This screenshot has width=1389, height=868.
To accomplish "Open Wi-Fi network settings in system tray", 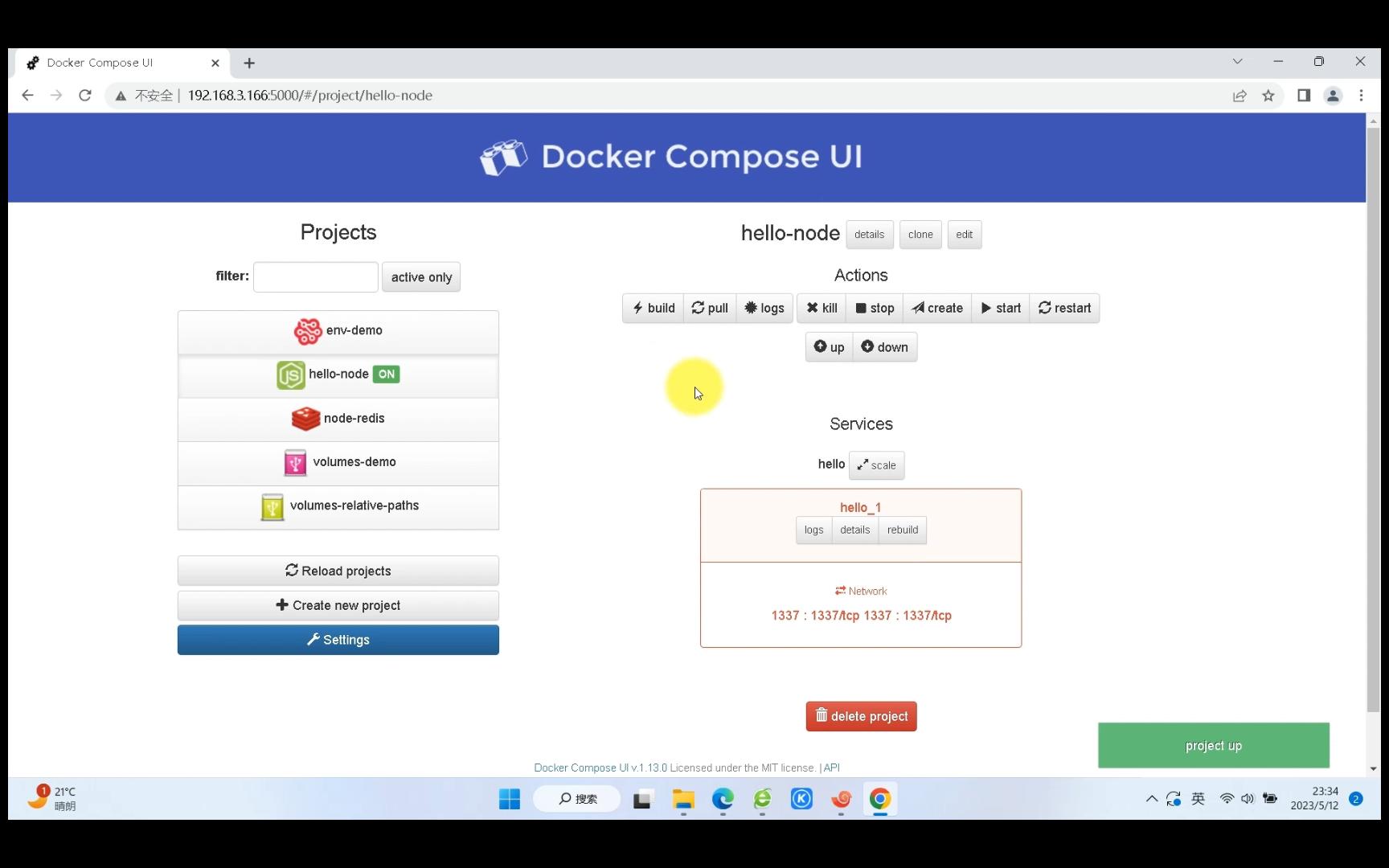I will [x=1227, y=799].
